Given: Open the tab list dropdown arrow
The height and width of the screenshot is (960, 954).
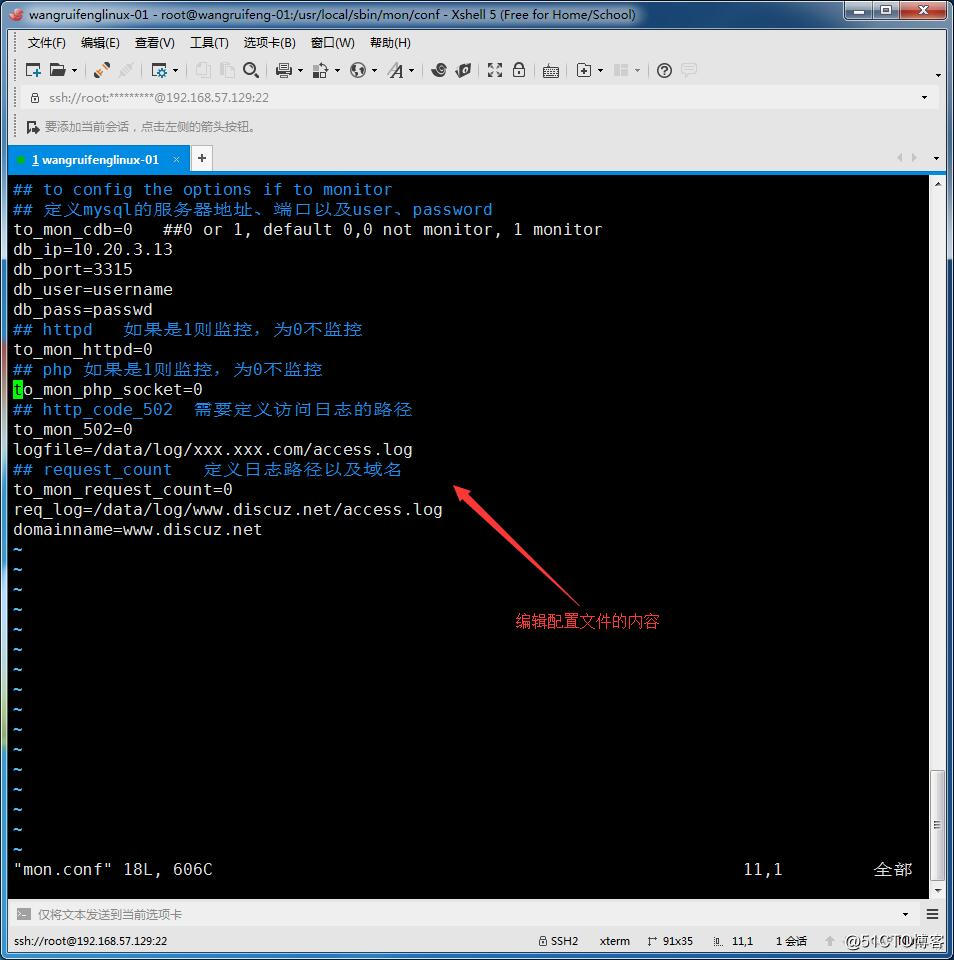Looking at the screenshot, I should click(936, 159).
